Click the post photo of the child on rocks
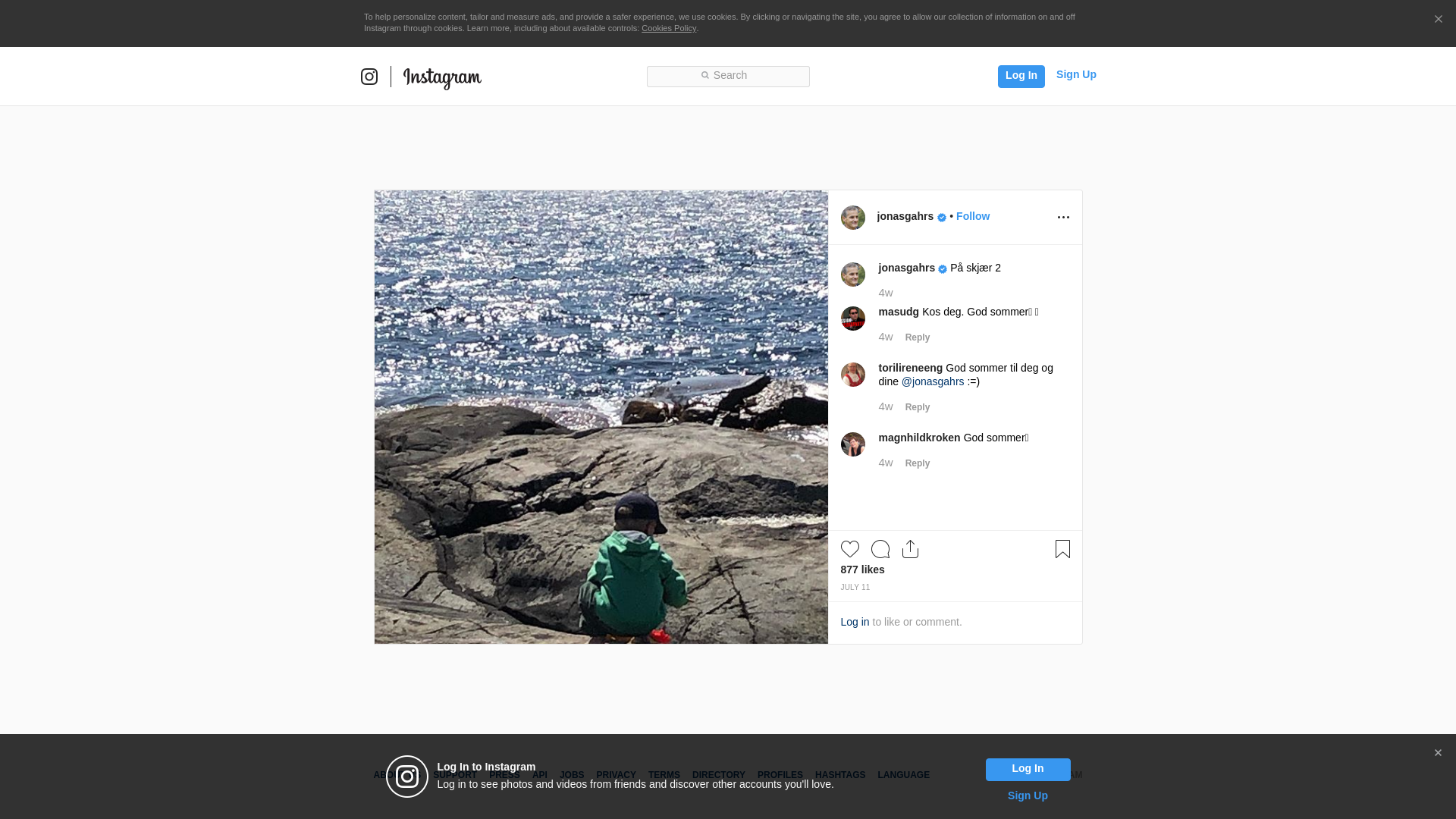This screenshot has height=819, width=1456. point(601,417)
